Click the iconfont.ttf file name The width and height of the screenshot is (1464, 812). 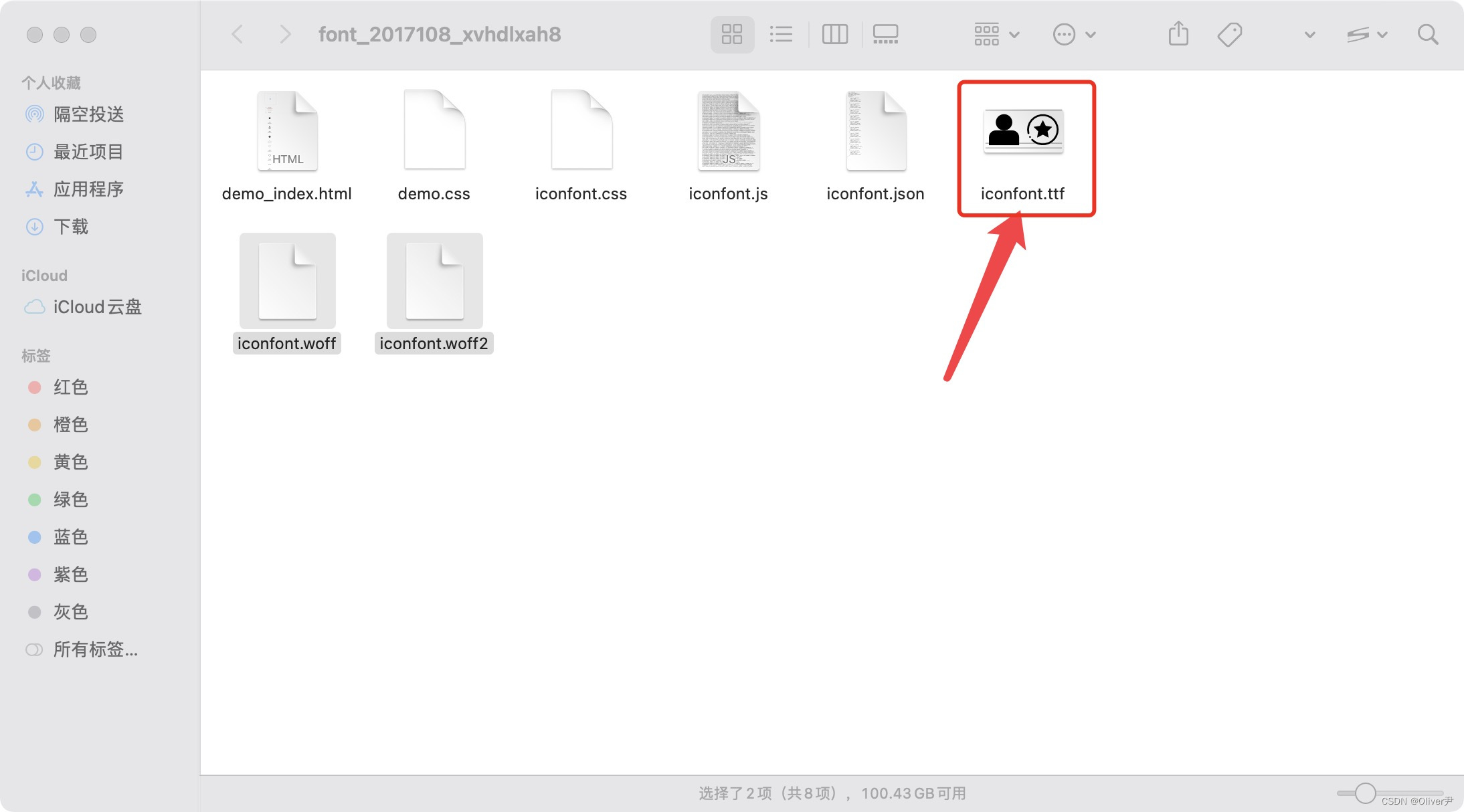[x=1022, y=194]
